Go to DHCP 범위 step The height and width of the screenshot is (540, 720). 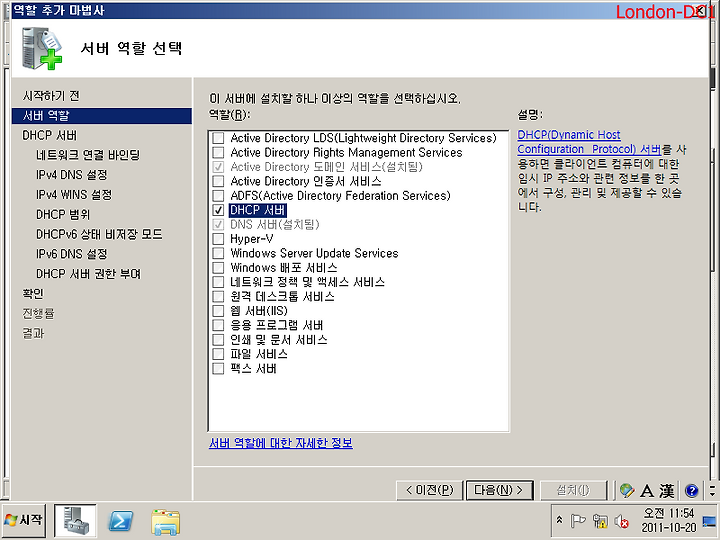point(63,214)
